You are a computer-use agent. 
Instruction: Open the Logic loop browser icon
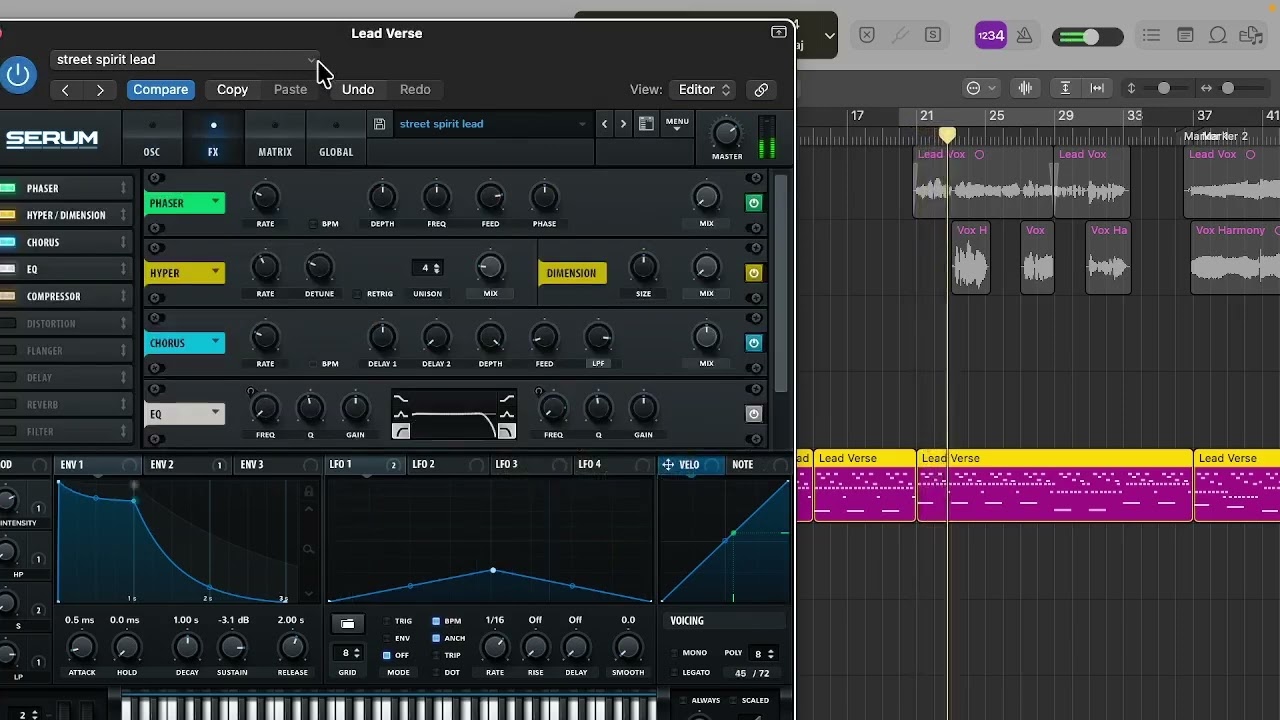click(x=1218, y=36)
